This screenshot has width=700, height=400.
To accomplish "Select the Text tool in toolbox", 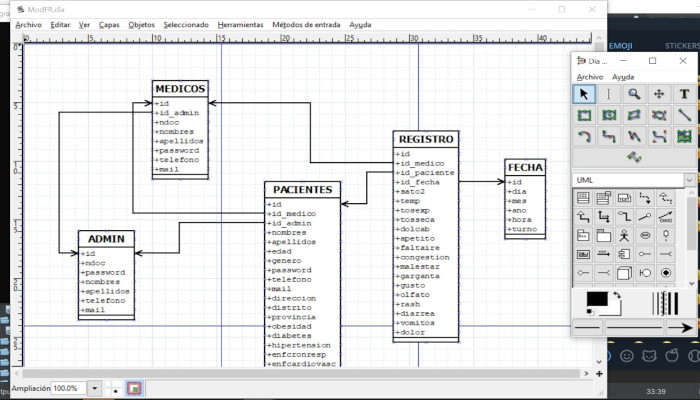I will tap(684, 93).
